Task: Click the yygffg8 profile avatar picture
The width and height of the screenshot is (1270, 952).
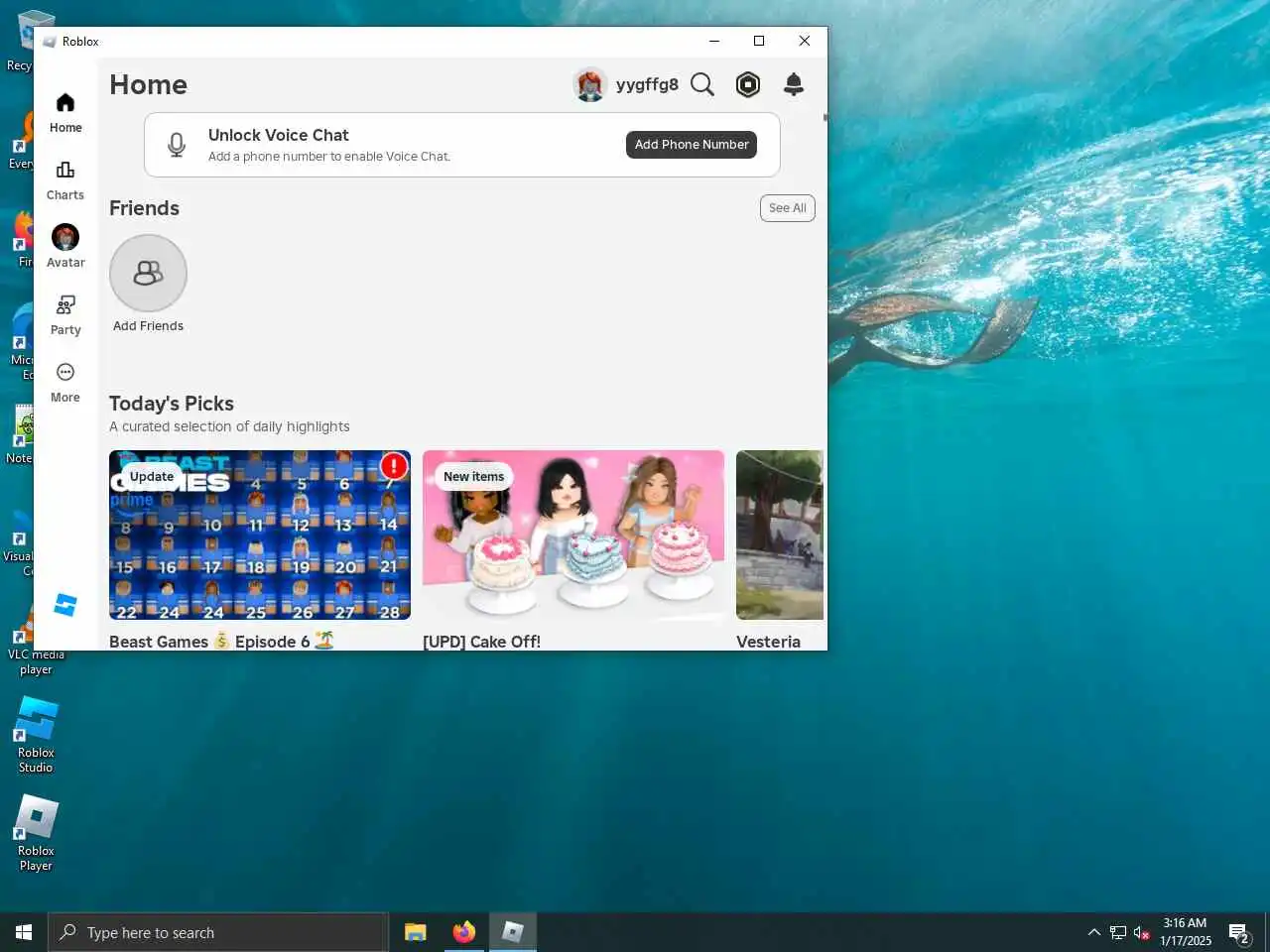Action: tap(590, 84)
